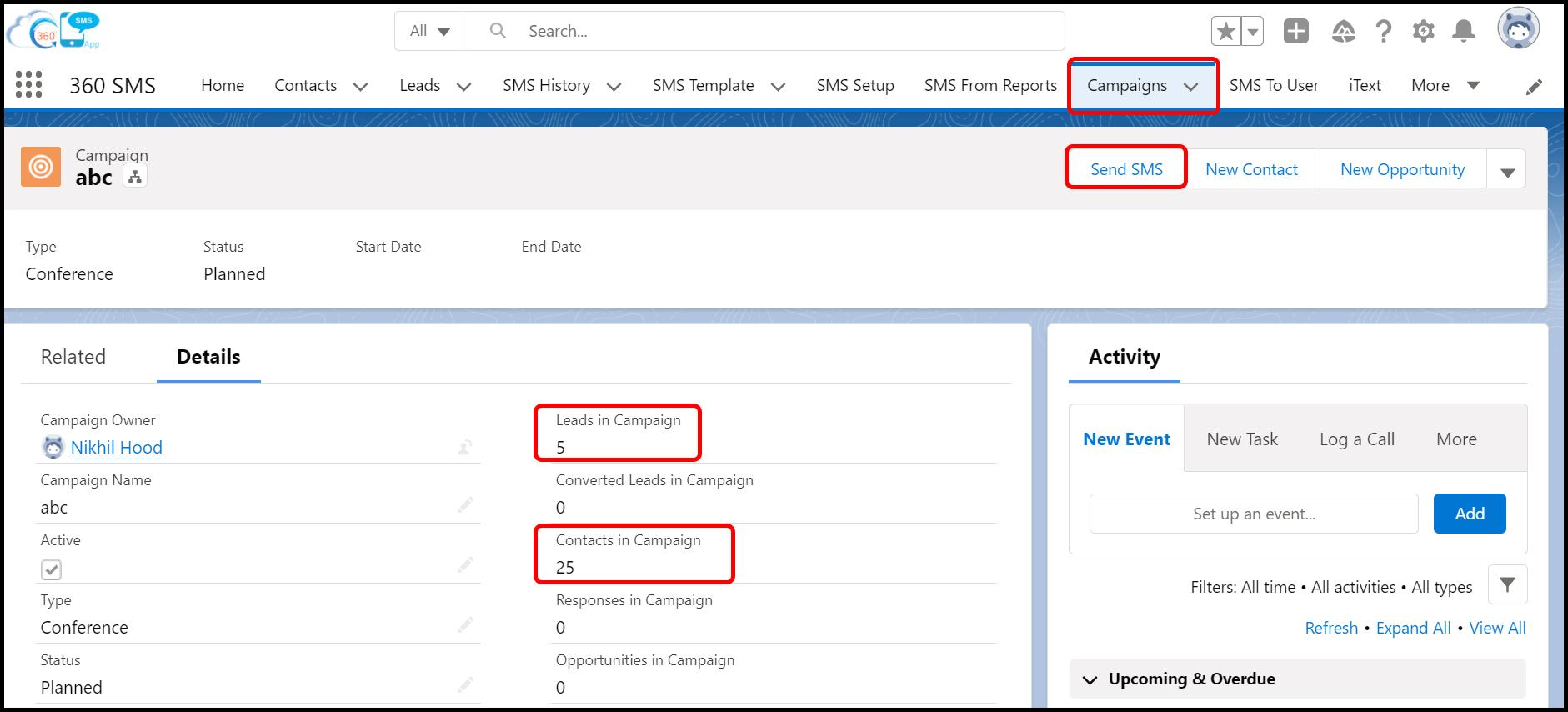Show more record actions dropdown
Screen dimensions: 1568x712
(1507, 169)
